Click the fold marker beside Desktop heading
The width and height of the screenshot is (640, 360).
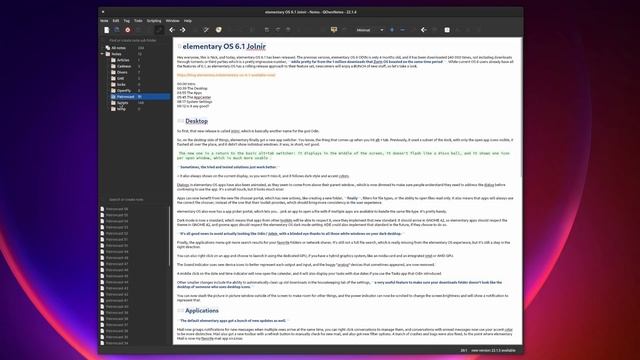click(180, 121)
